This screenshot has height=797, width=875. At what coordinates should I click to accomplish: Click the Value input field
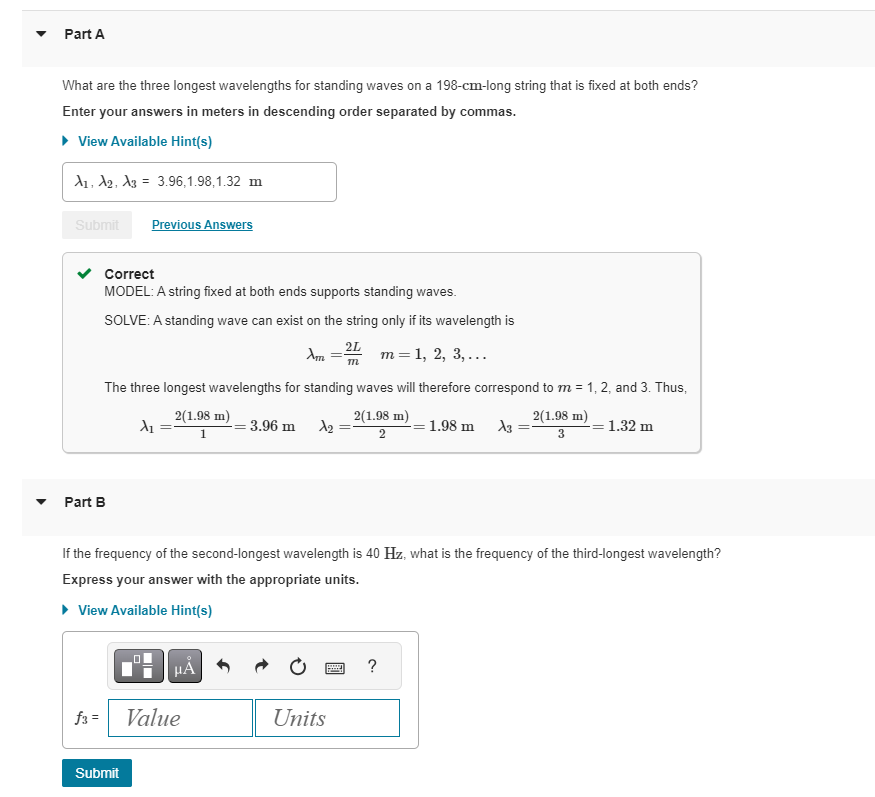point(180,717)
